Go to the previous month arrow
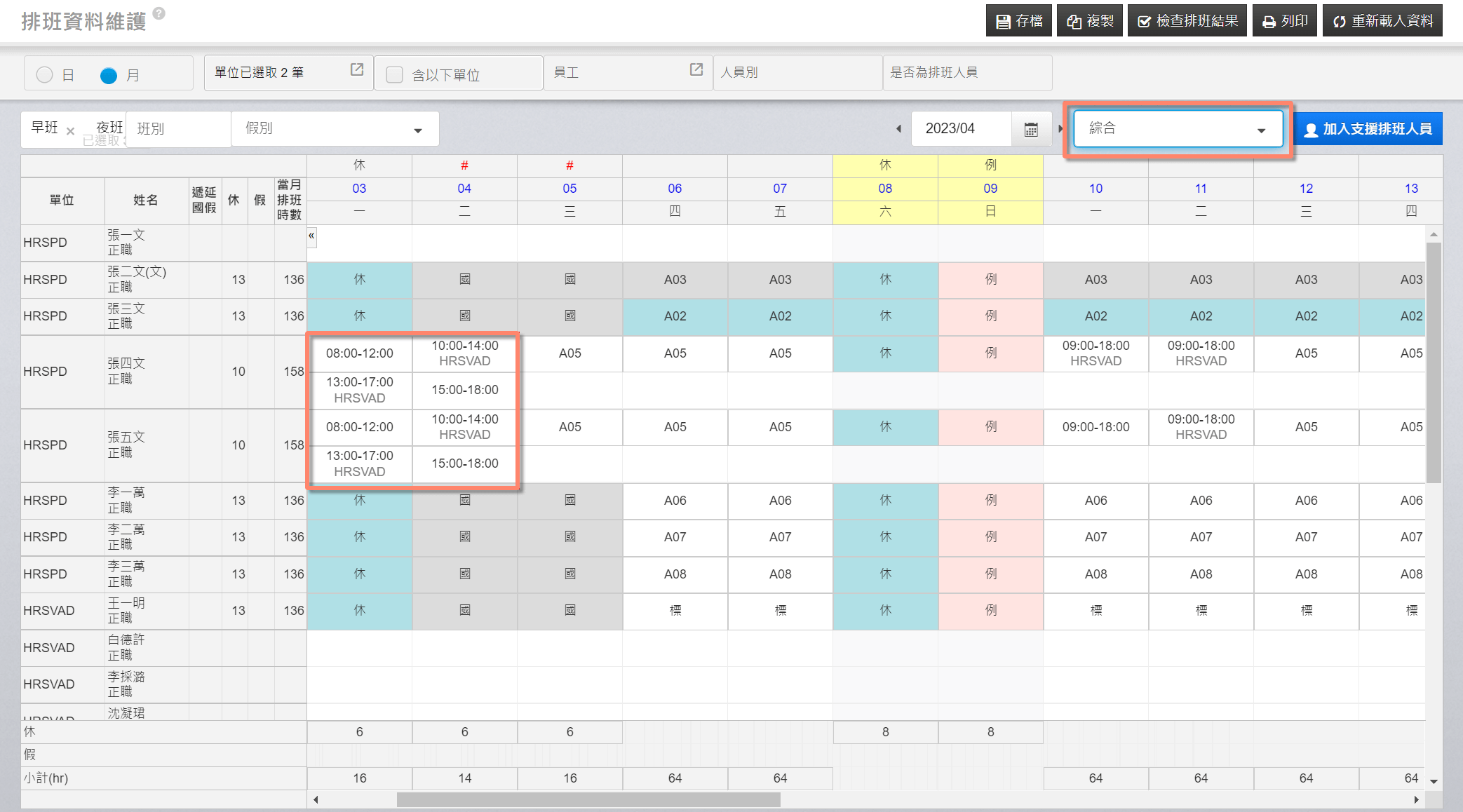This screenshot has height=812, width=1463. click(x=898, y=129)
